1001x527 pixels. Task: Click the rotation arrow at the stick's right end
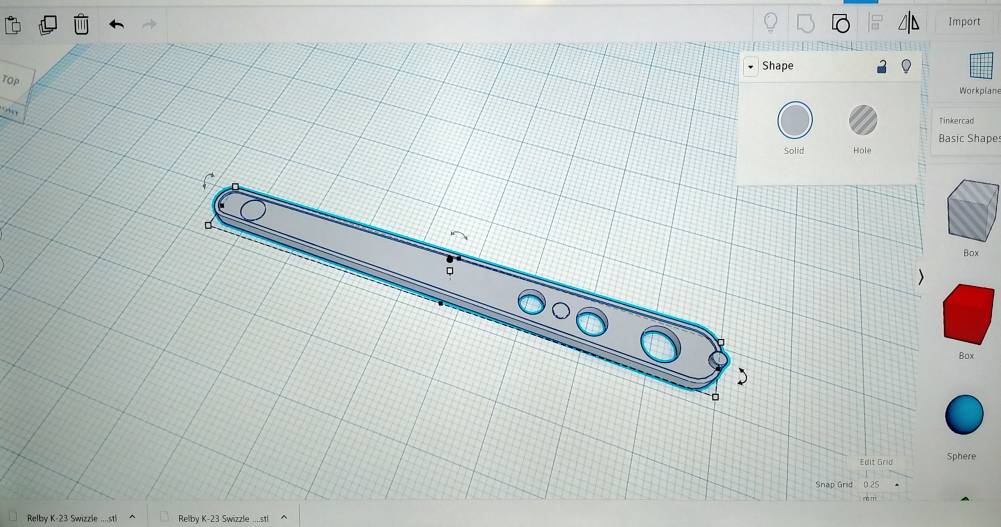[x=742, y=376]
